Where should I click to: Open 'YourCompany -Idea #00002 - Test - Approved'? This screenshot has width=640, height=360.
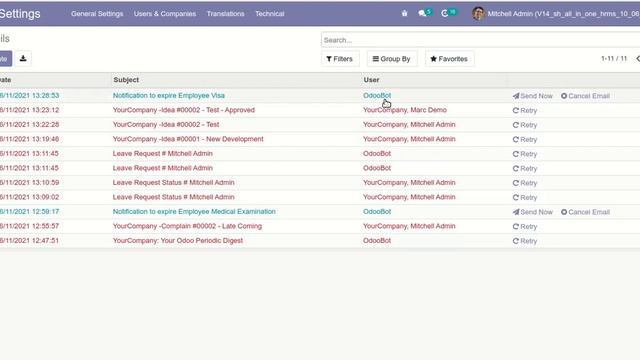[x=184, y=110]
